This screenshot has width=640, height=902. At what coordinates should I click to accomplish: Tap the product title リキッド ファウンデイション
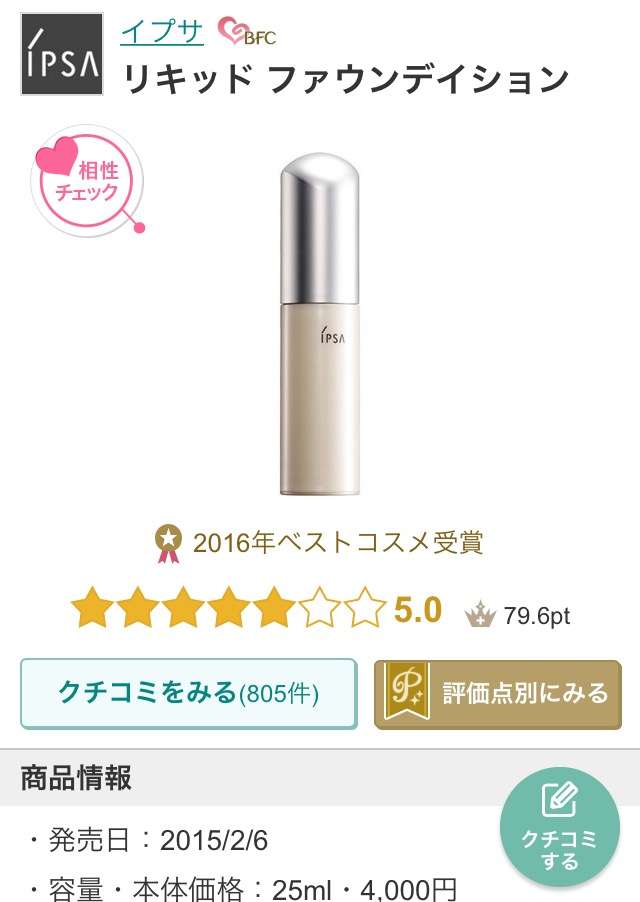click(346, 79)
